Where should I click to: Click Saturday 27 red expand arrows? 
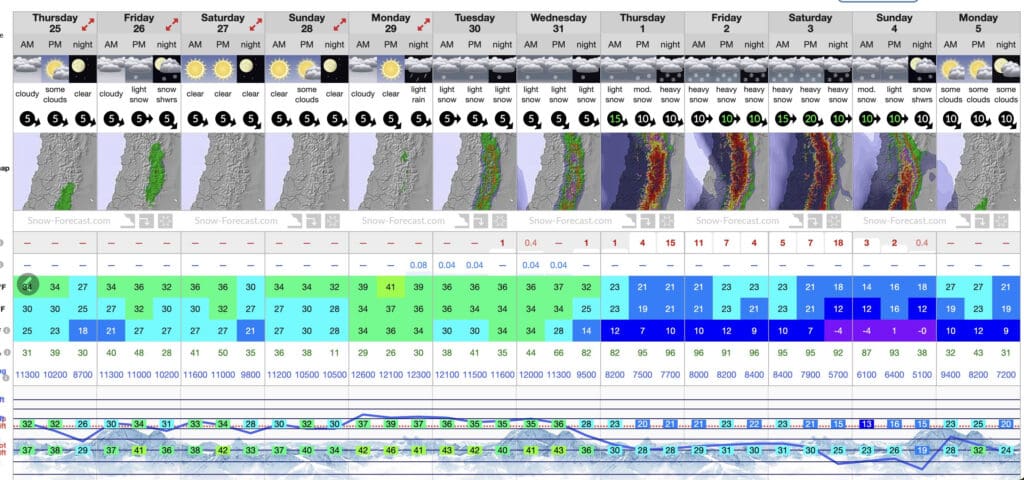click(x=254, y=23)
